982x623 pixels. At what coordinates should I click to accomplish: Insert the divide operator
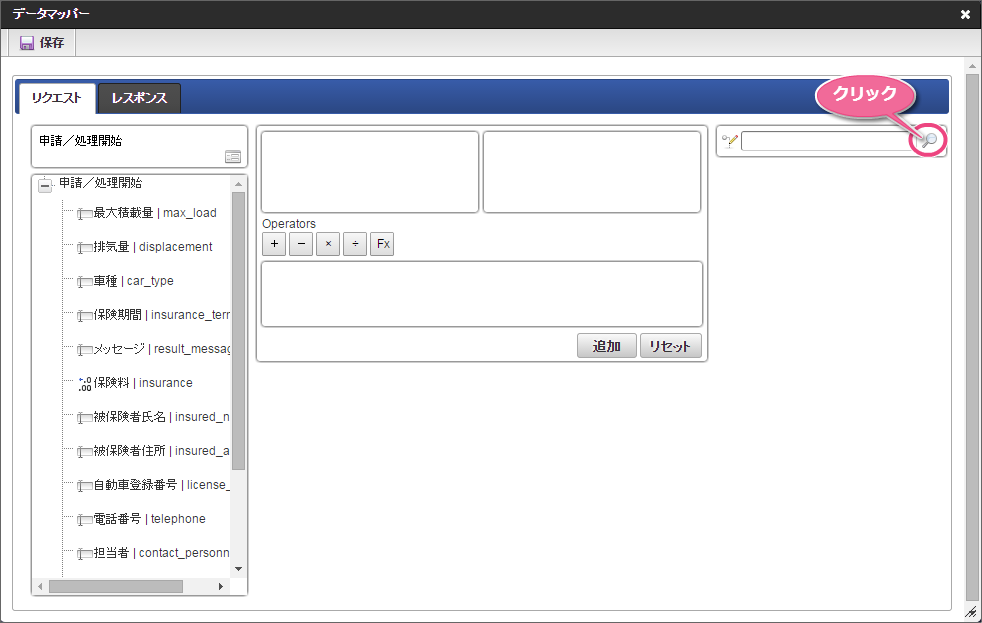point(355,244)
